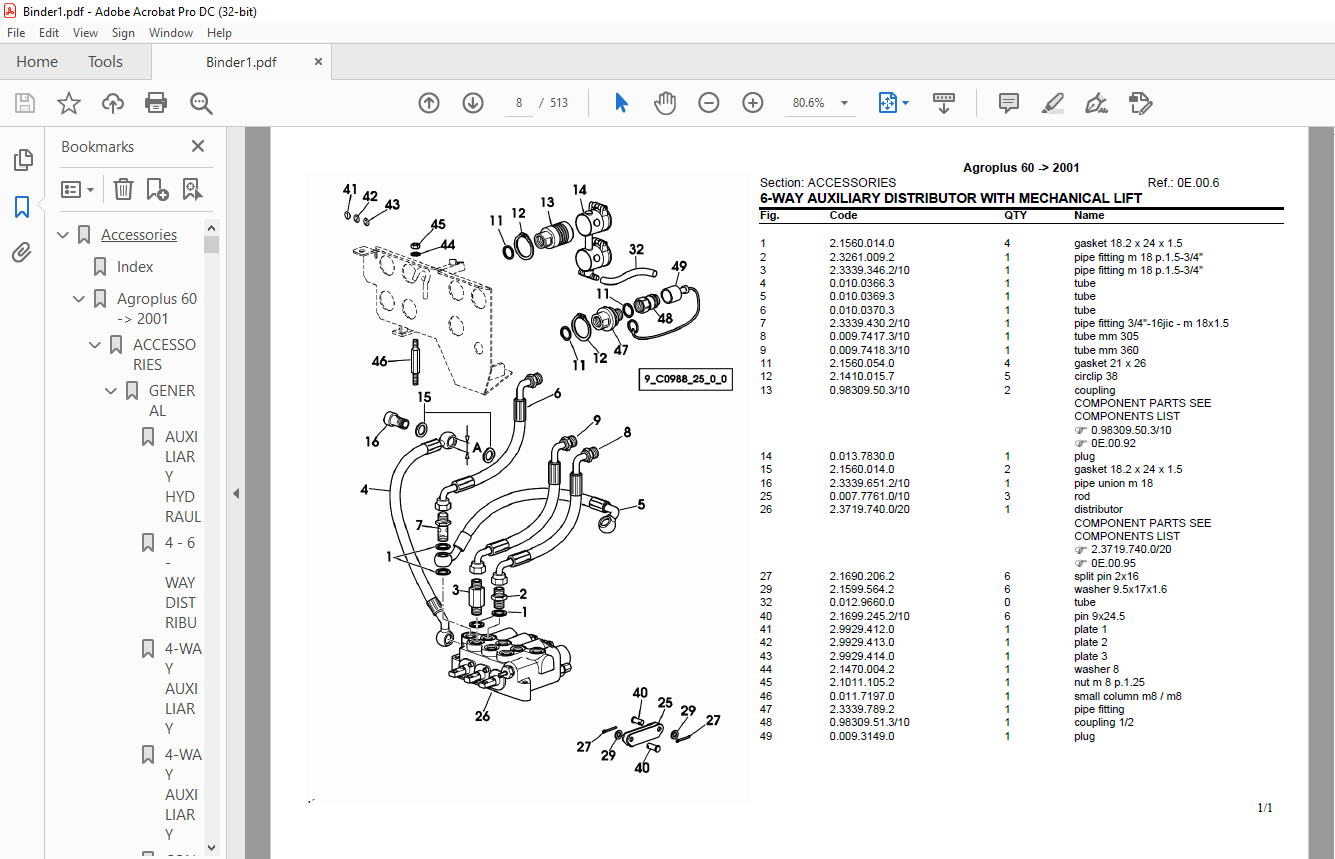Open the Find text magnifier icon
The height and width of the screenshot is (859, 1335).
point(201,103)
